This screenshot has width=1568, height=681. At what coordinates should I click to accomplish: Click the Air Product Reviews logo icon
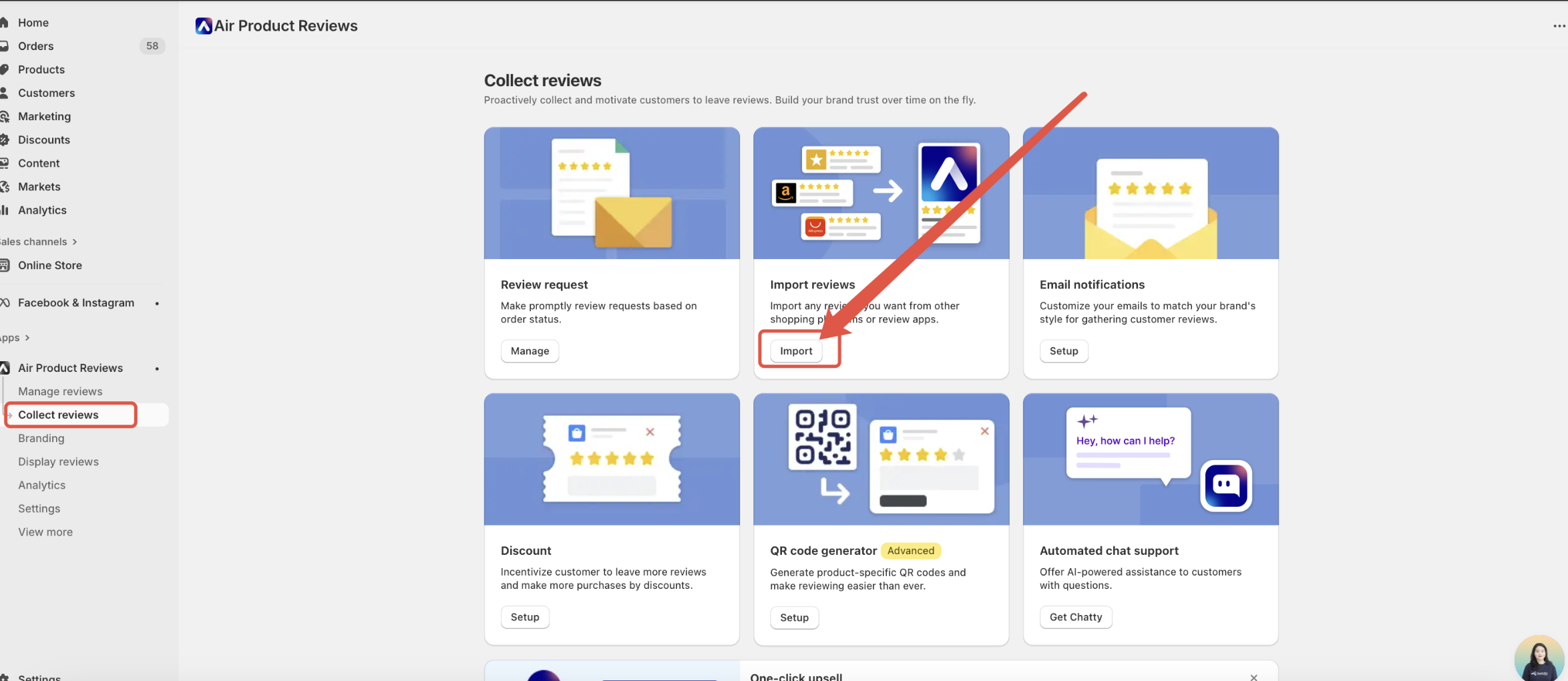coord(204,26)
